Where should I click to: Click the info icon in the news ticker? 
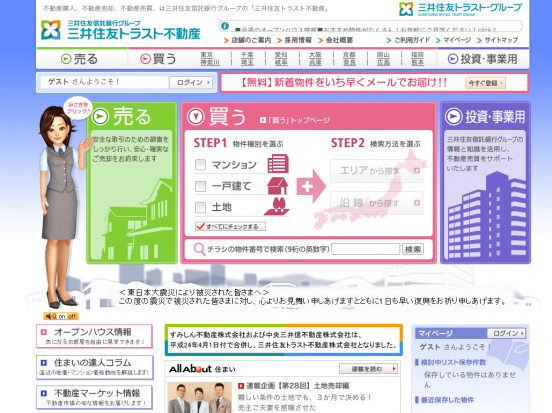pos(225,26)
